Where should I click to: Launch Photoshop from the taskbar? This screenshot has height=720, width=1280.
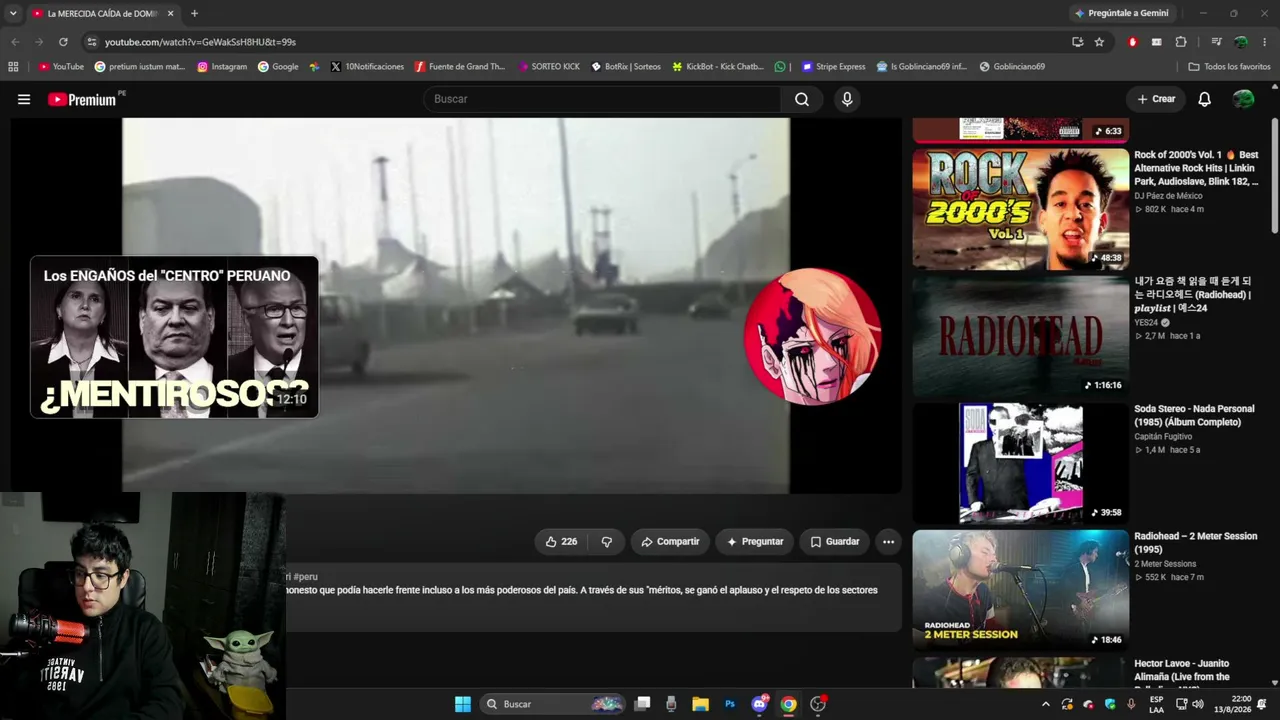pyautogui.click(x=730, y=704)
